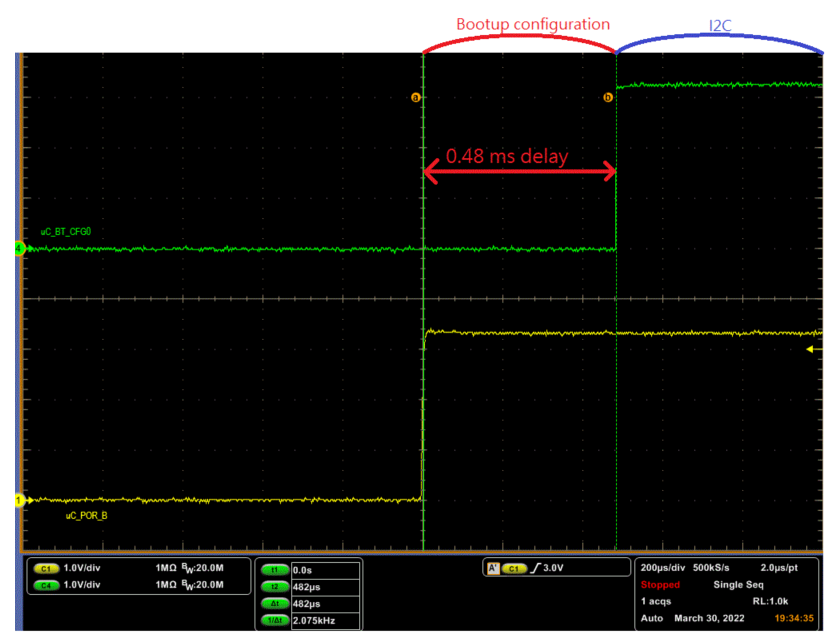Select cursor marker a on the waveform
This screenshot has height=632, width=834.
click(x=418, y=97)
